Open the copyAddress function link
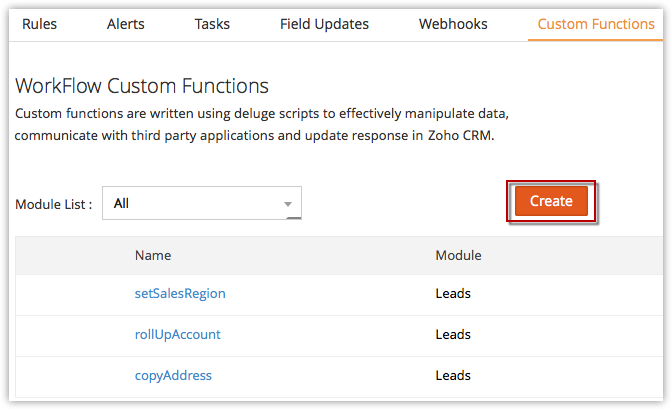 click(x=173, y=375)
